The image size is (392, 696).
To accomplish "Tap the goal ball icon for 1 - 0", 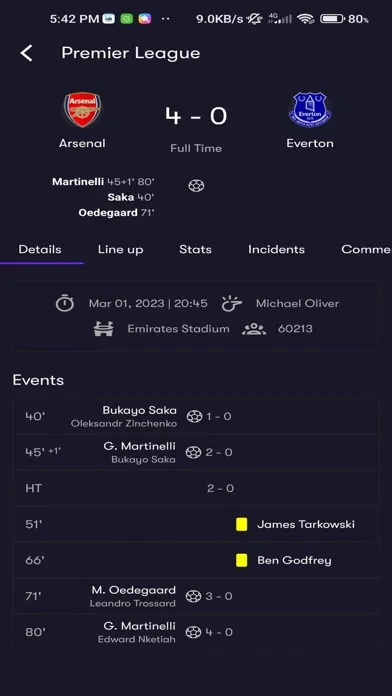I will coord(194,416).
